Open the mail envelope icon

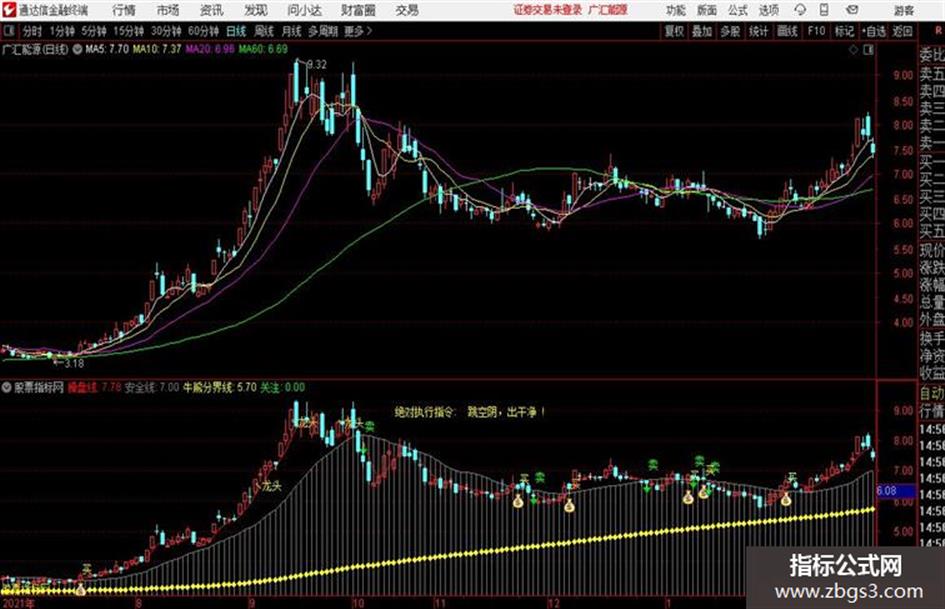click(852, 10)
